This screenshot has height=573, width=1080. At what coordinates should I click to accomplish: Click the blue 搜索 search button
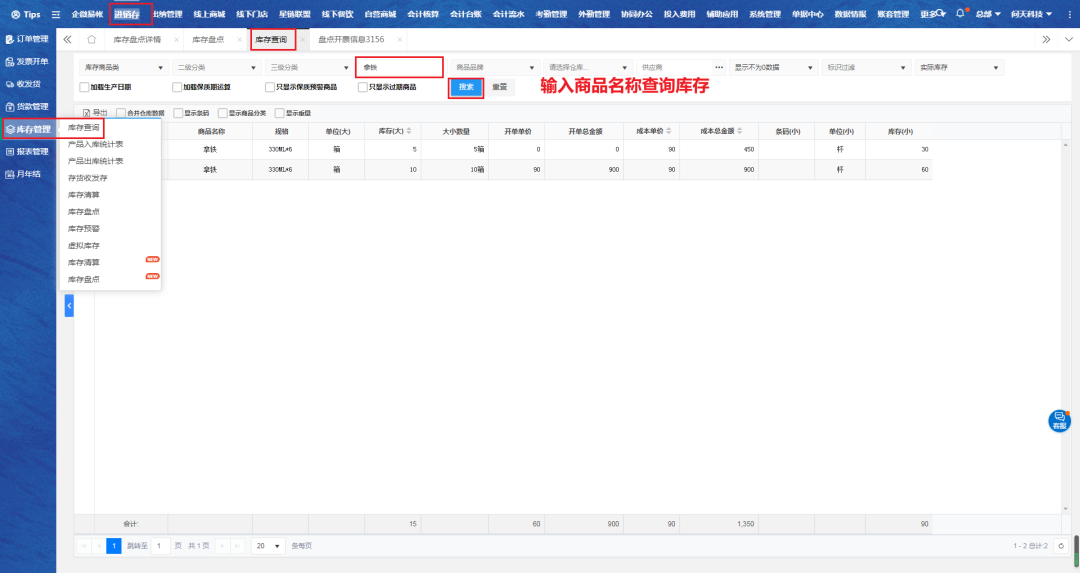[465, 87]
